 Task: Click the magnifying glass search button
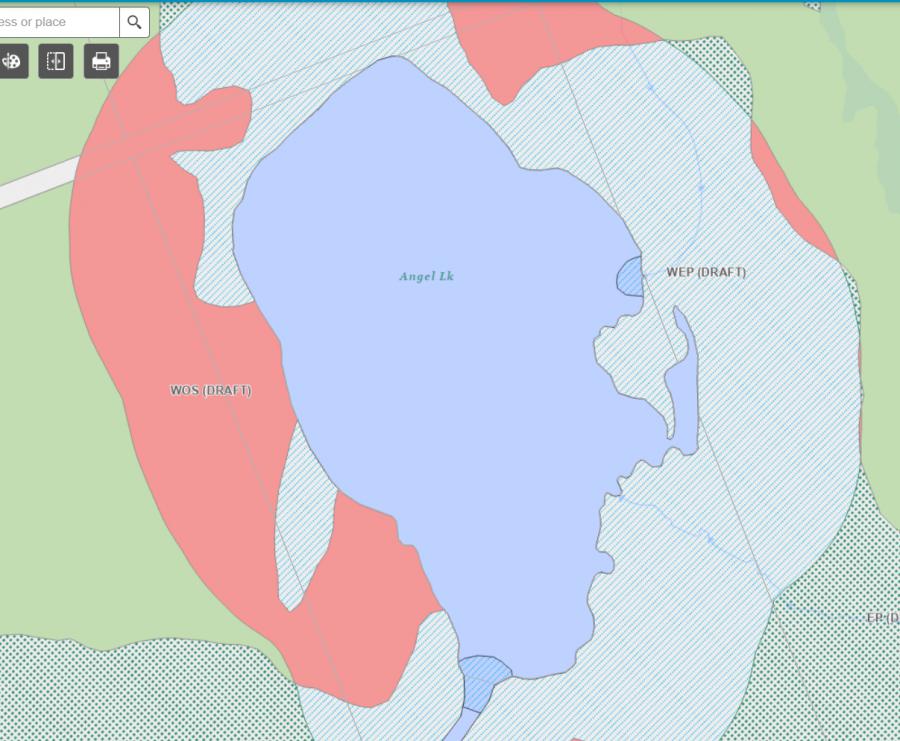pos(134,22)
